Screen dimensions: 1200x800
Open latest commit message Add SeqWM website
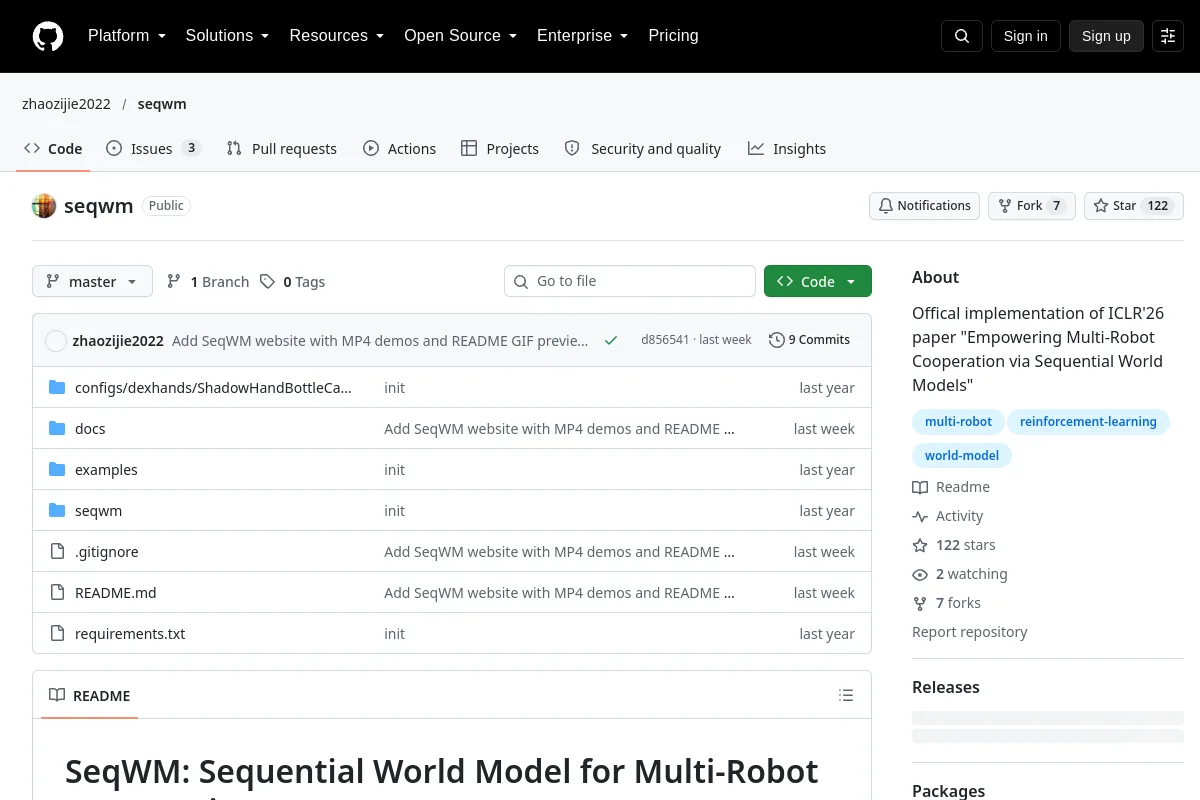[x=380, y=340]
